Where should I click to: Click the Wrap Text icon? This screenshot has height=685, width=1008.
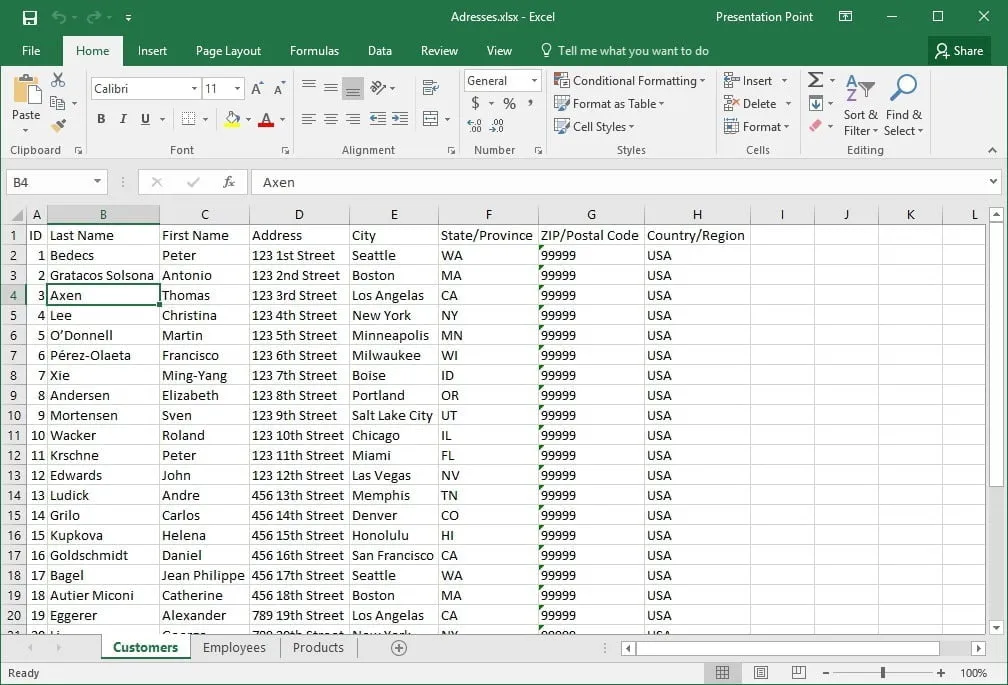click(x=431, y=87)
